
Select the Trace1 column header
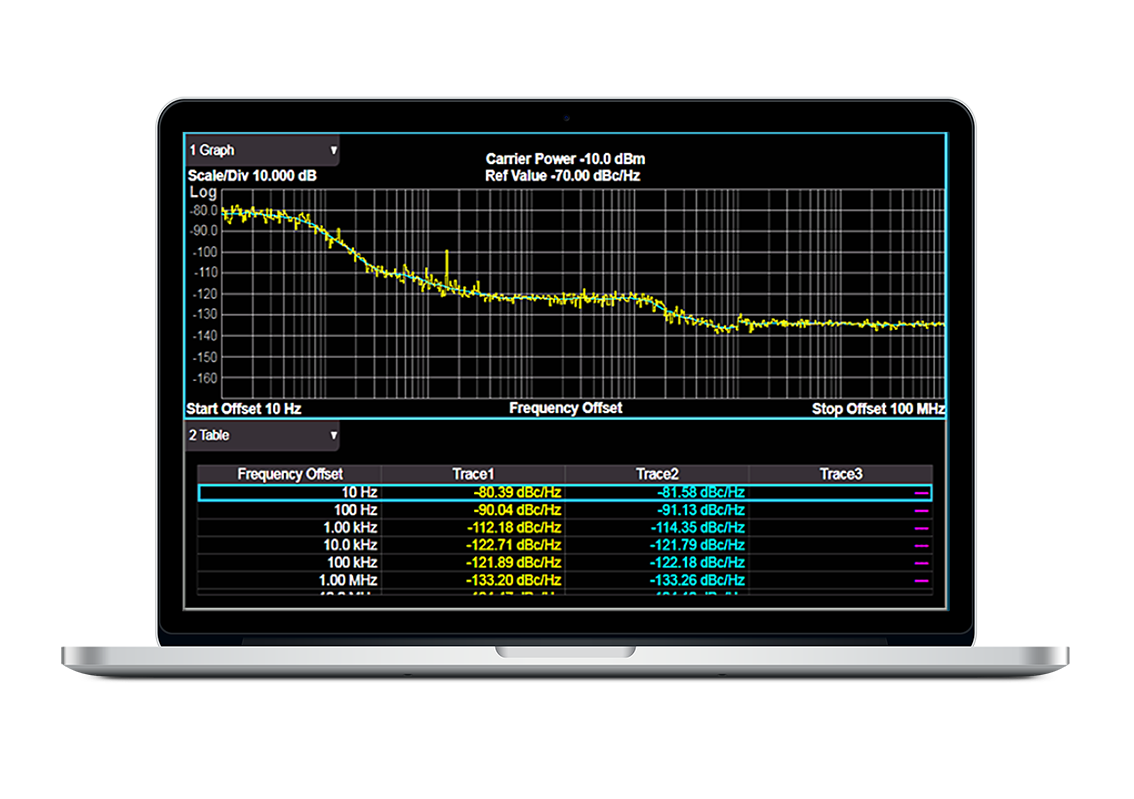tap(474, 474)
